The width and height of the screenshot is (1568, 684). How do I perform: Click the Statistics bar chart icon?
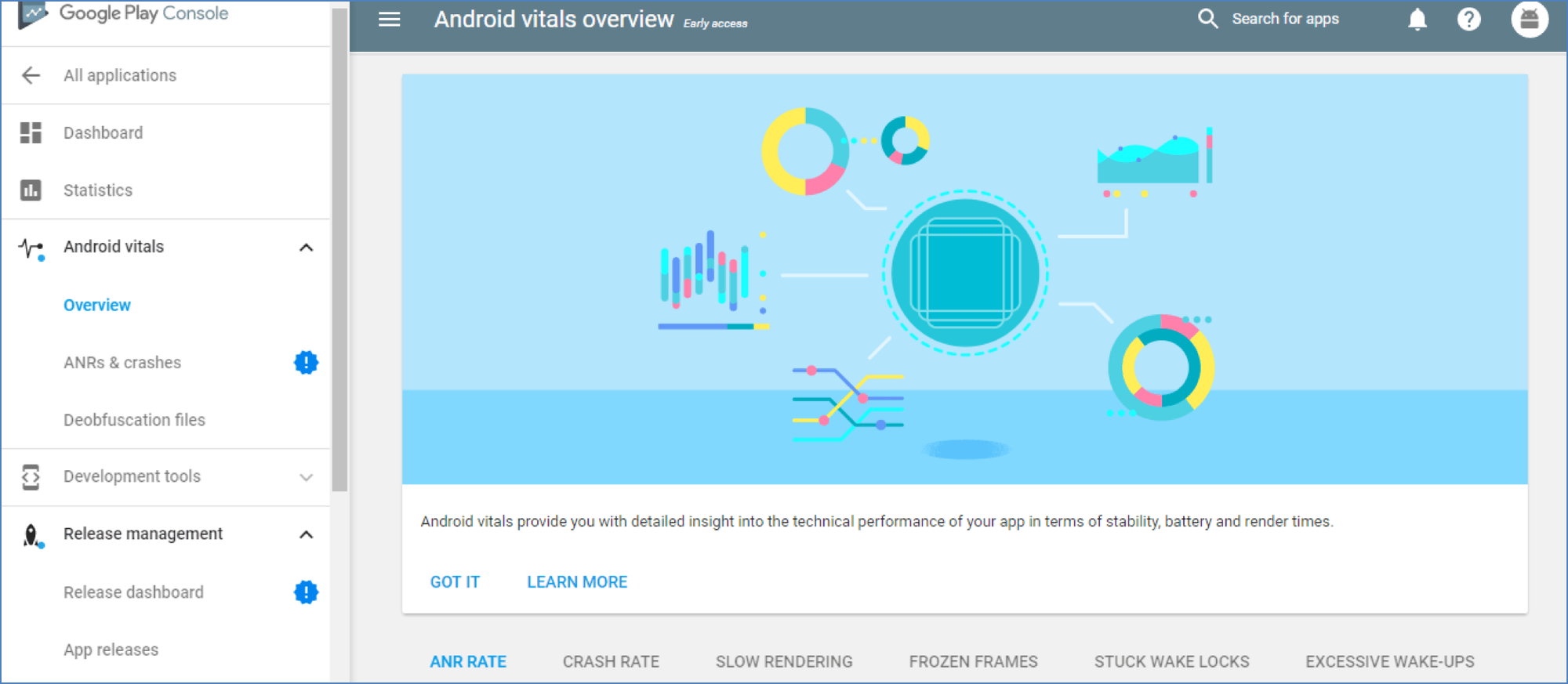coord(31,190)
